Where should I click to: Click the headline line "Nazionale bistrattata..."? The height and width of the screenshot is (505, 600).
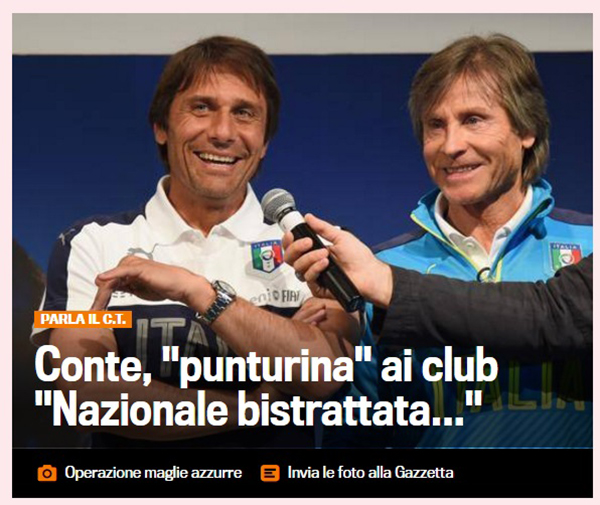[x=258, y=408]
